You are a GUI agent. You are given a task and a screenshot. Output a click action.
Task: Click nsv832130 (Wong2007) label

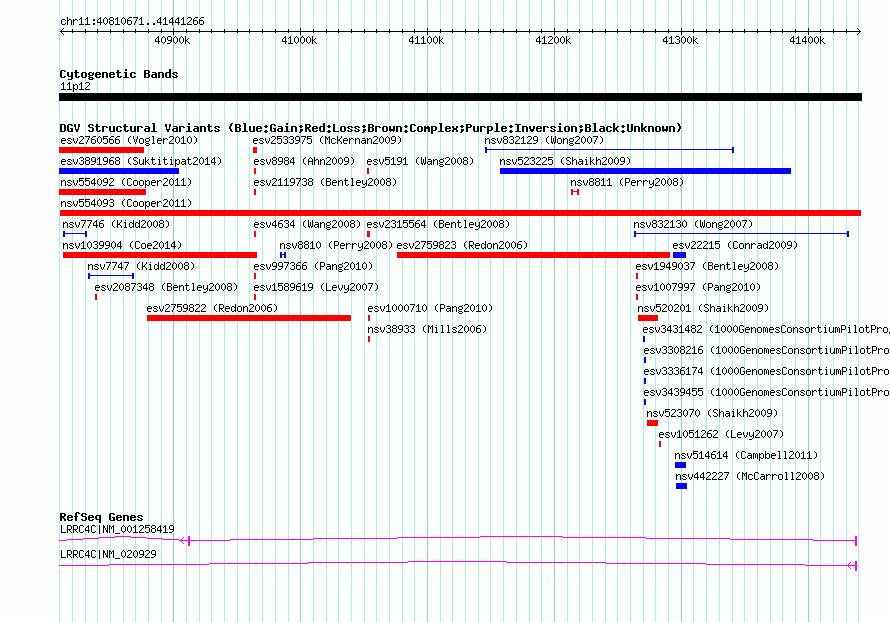coord(694,224)
